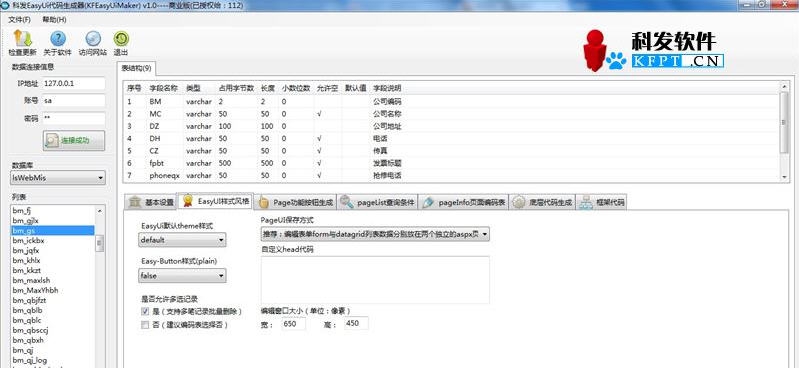Click the application icon in title bar
799x368 pixels.
tap(6, 6)
